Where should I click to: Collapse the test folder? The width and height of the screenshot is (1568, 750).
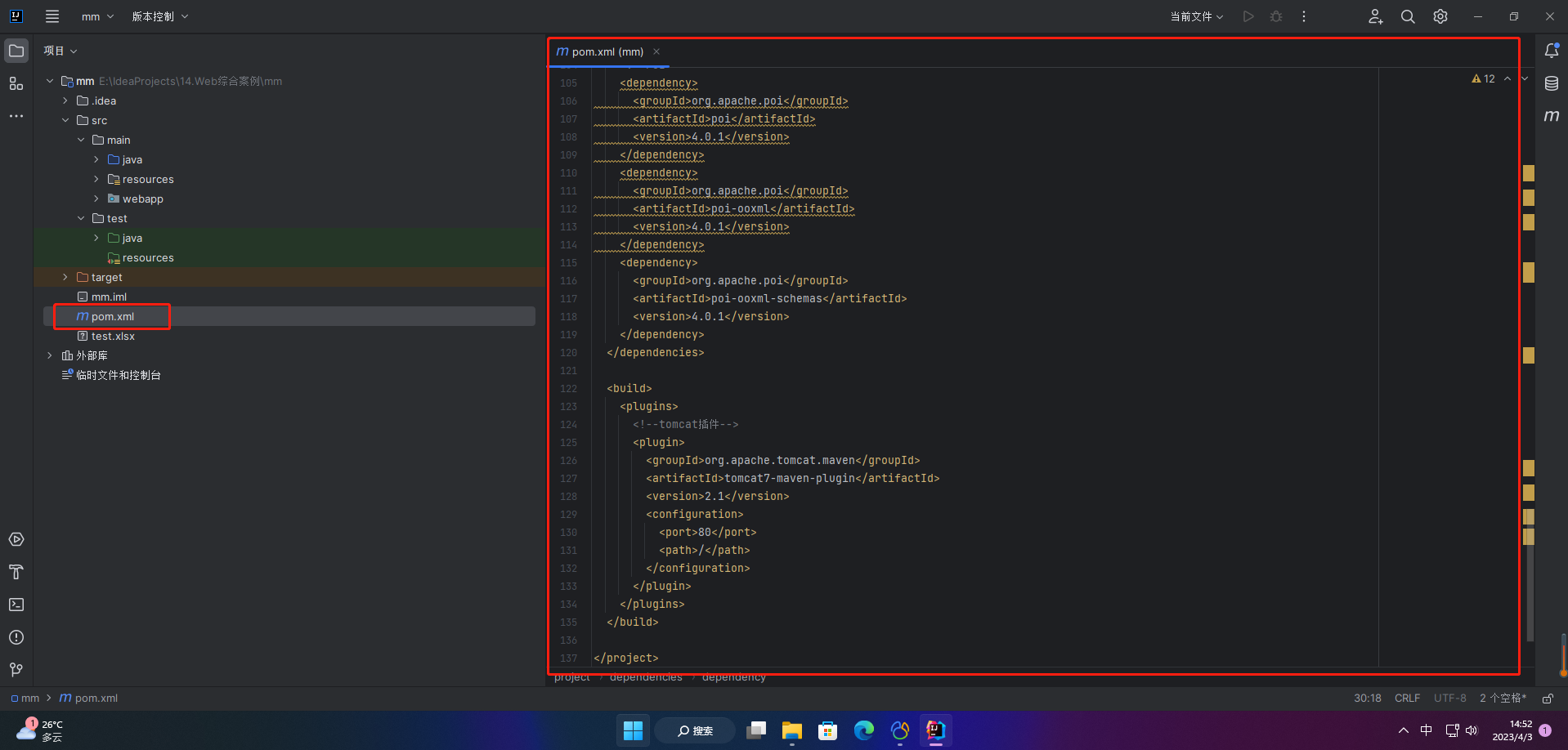[x=81, y=218]
